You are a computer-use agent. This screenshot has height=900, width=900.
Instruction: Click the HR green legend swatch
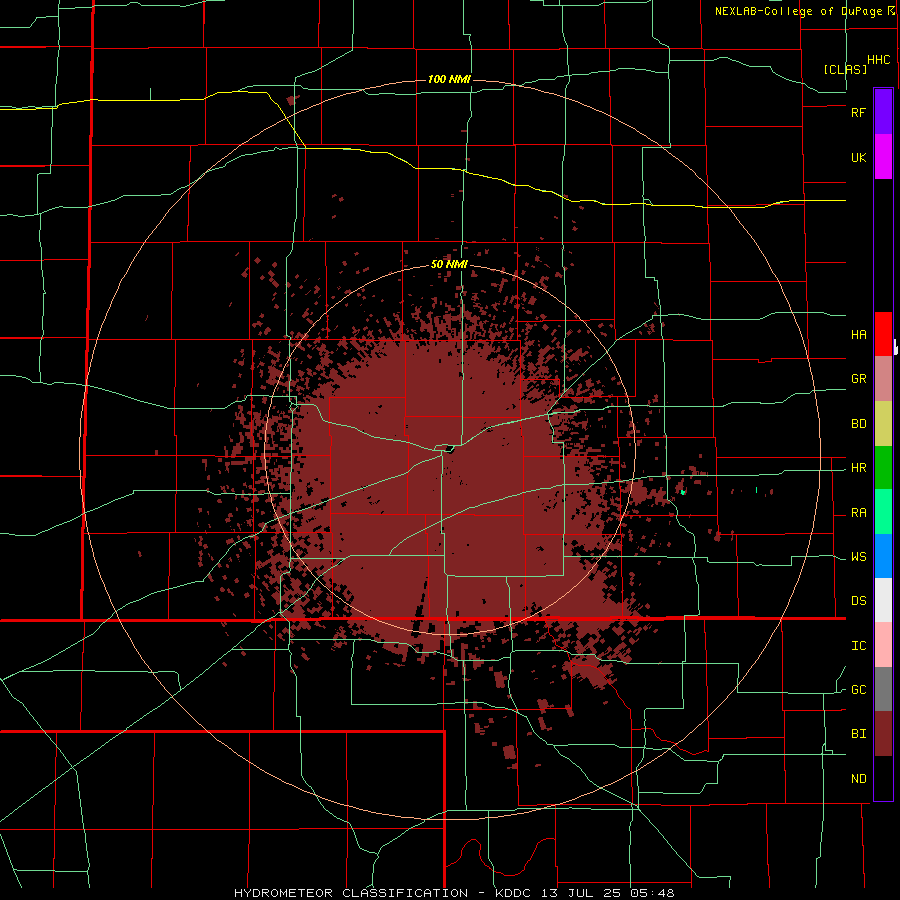(x=883, y=468)
